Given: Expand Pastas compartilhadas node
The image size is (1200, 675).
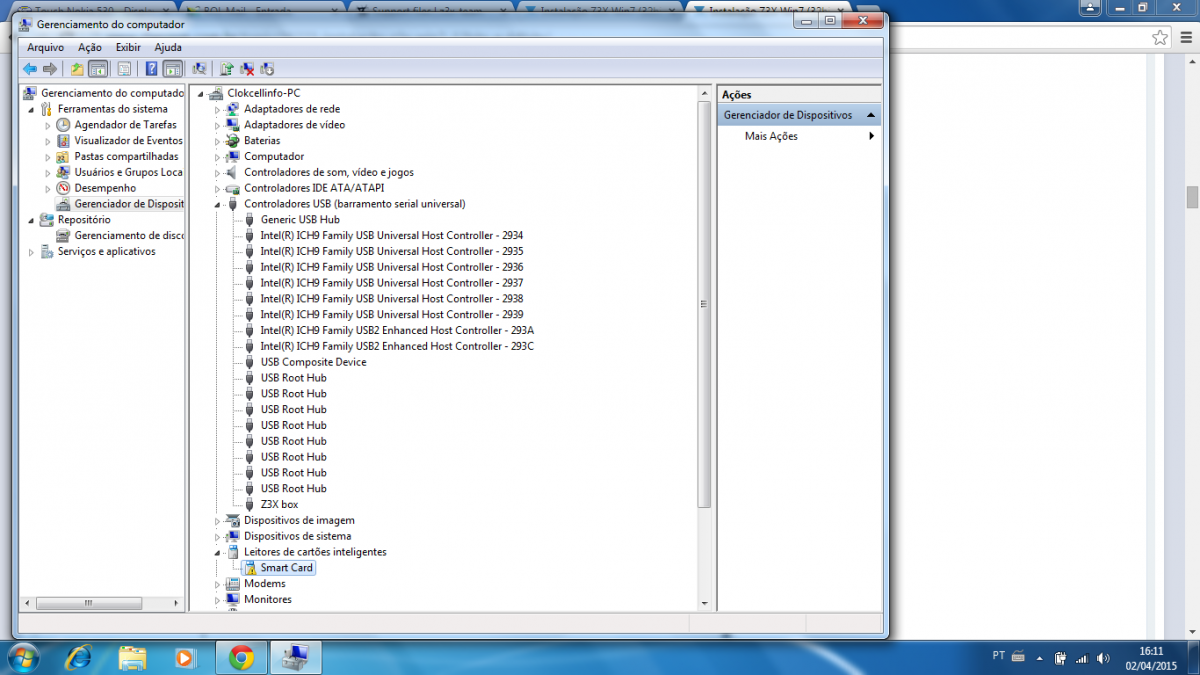Looking at the screenshot, I should pos(47,157).
